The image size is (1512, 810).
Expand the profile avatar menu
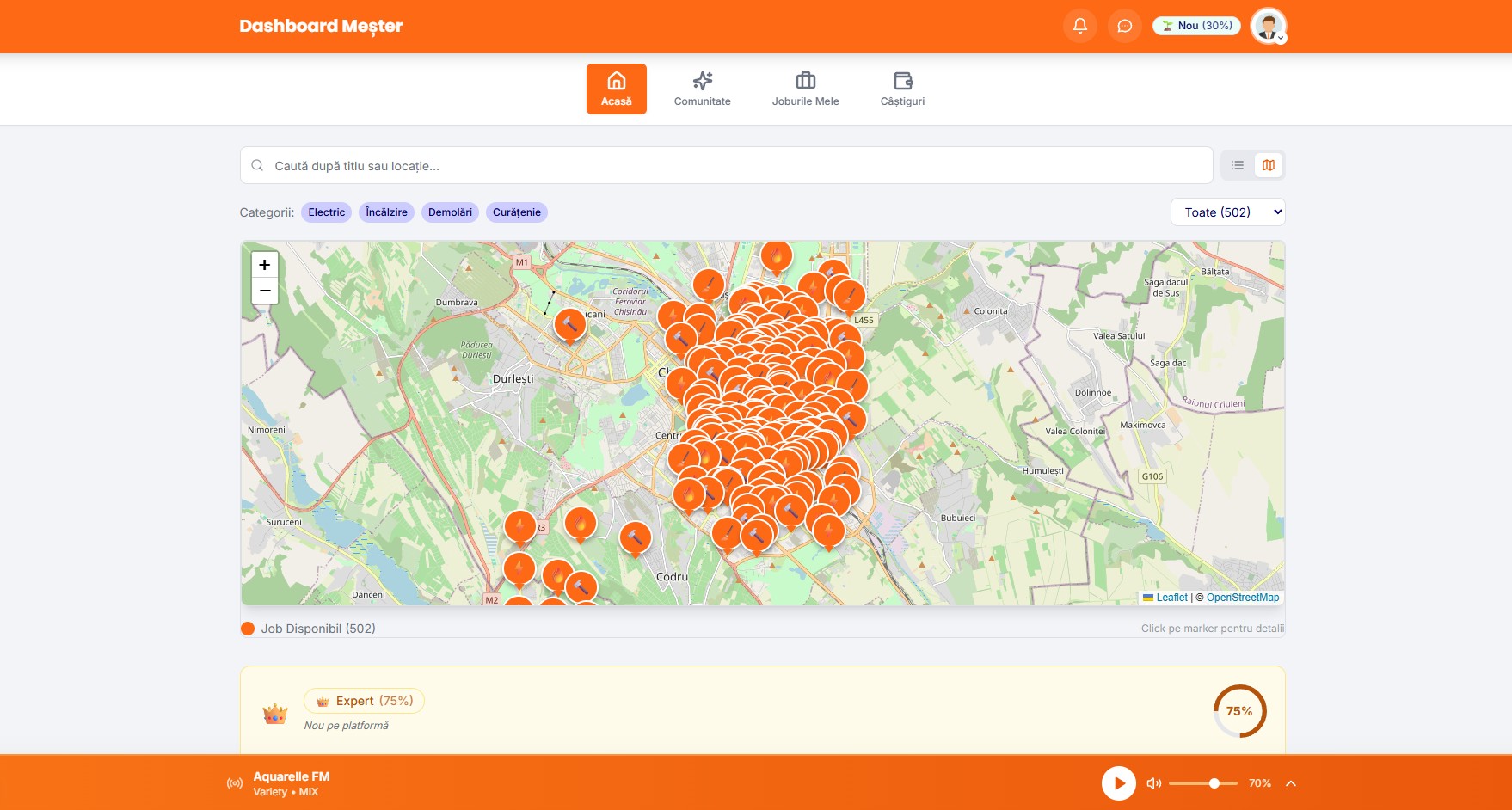point(1267,26)
